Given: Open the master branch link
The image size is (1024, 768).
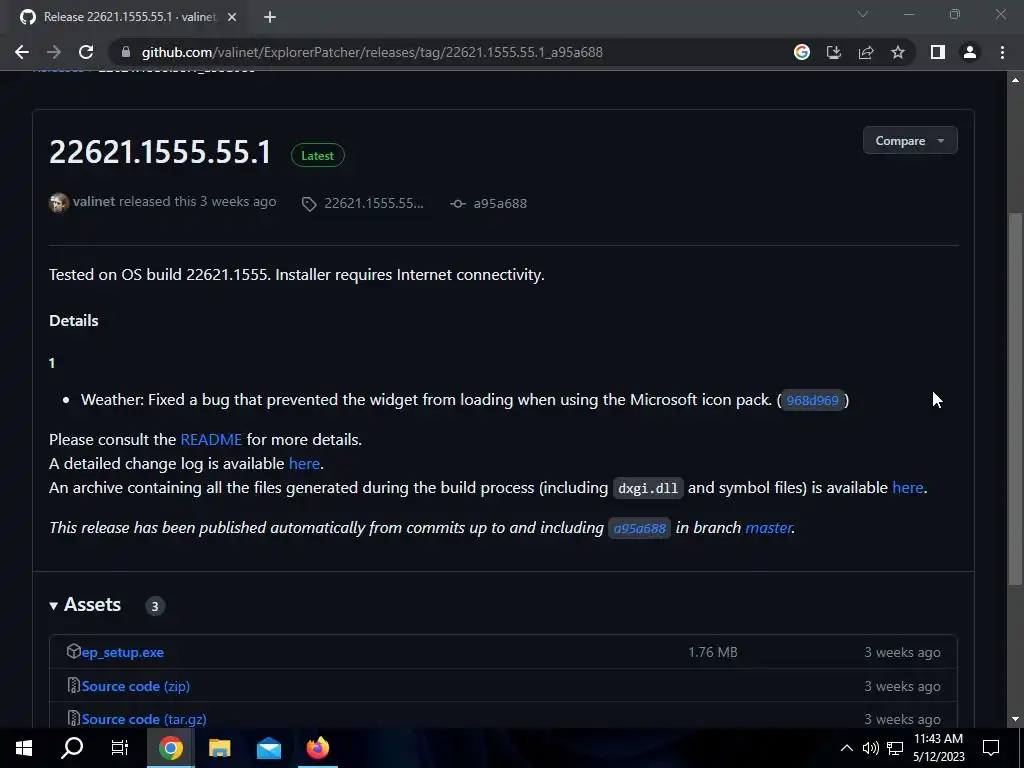Looking at the screenshot, I should pos(769,528).
